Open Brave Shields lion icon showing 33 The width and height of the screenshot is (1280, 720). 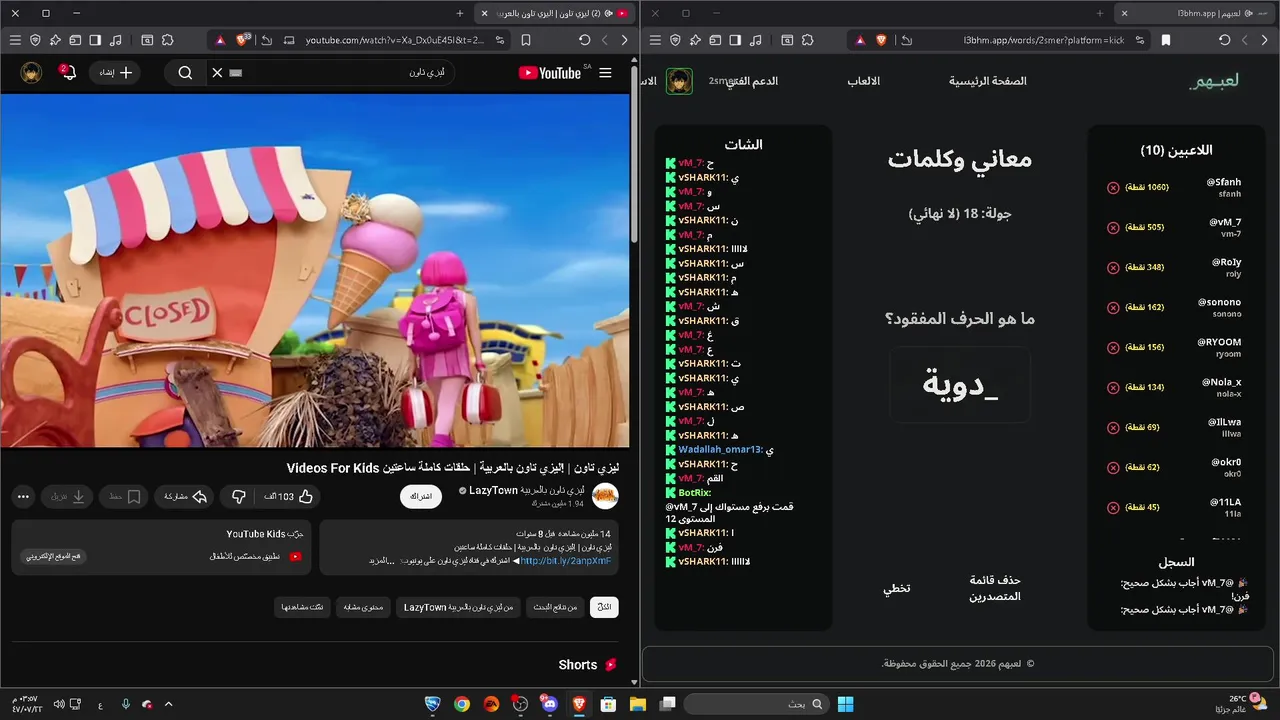[242, 40]
